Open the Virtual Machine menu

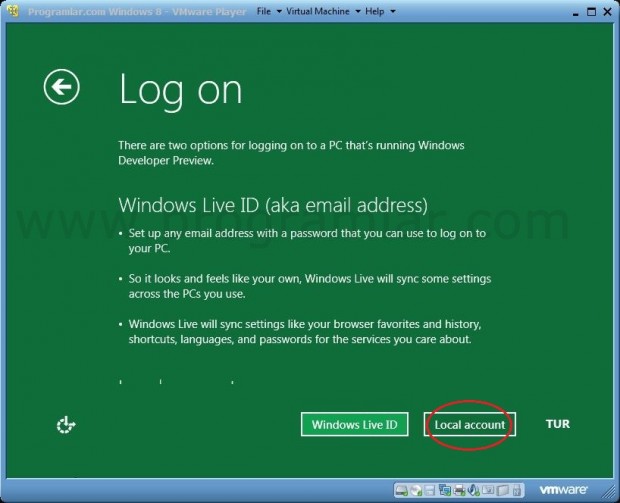318,11
